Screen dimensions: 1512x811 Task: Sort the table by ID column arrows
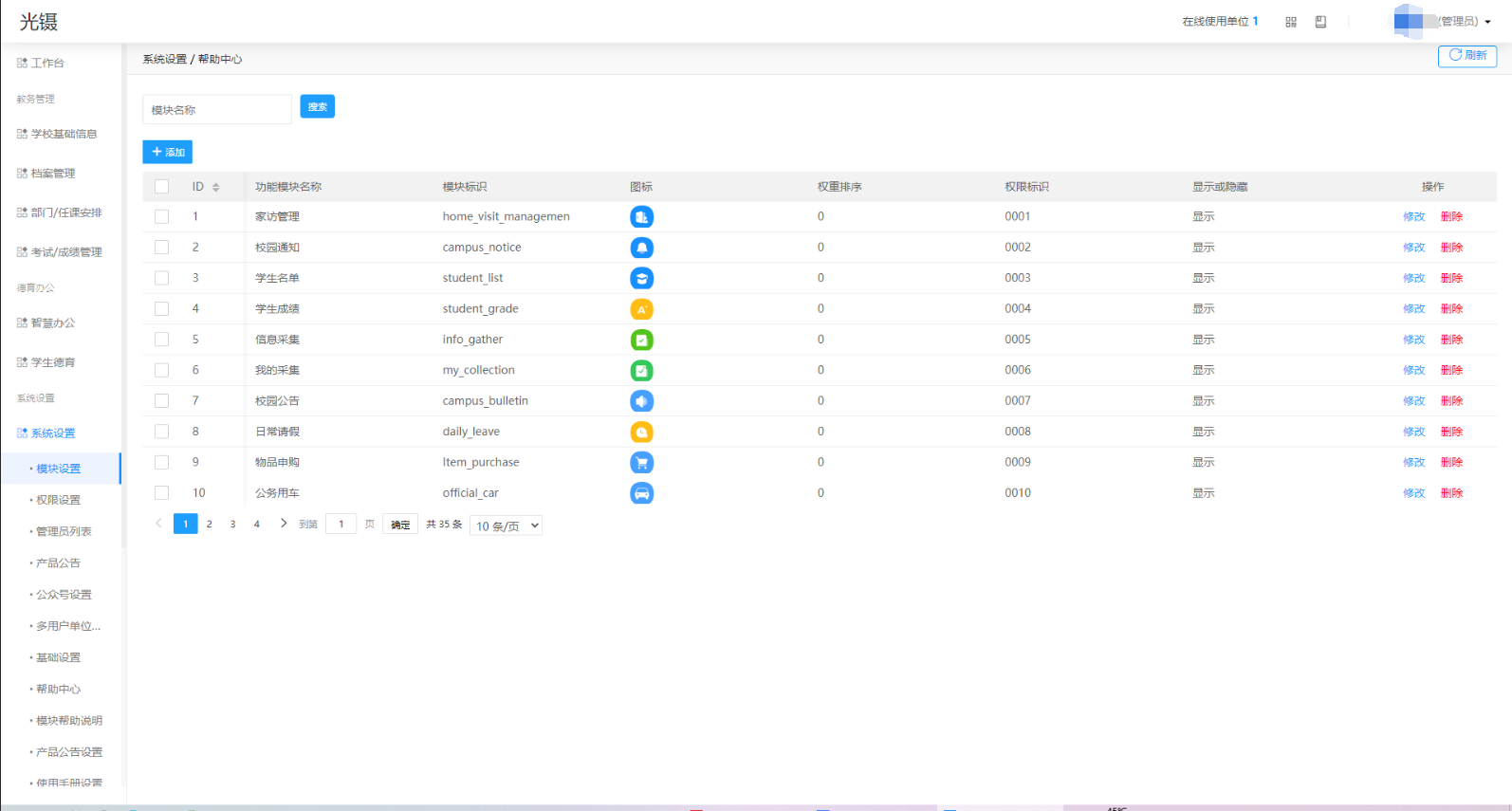point(216,187)
